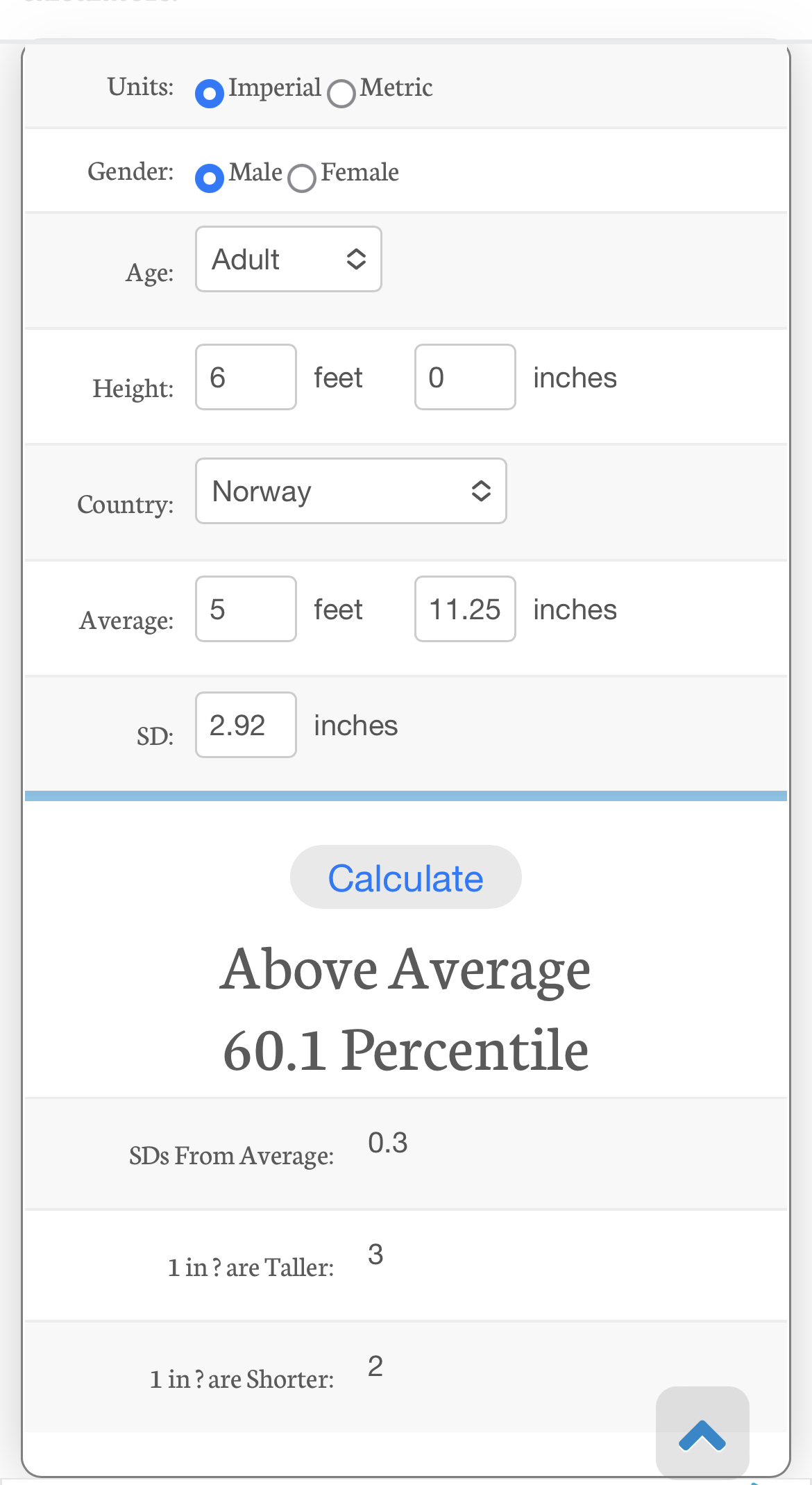Open the Age dropdown showing Adult
The height and width of the screenshot is (1485, 812).
(x=289, y=259)
